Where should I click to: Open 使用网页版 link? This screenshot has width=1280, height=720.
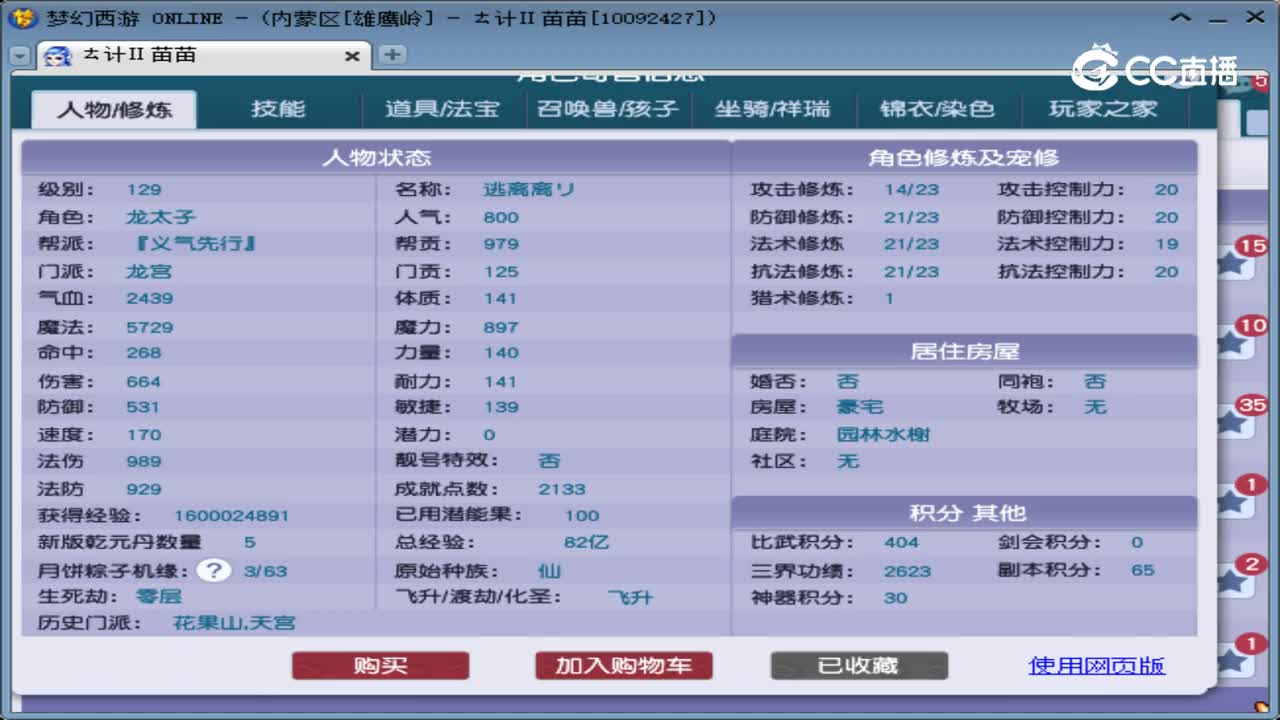click(x=1097, y=665)
